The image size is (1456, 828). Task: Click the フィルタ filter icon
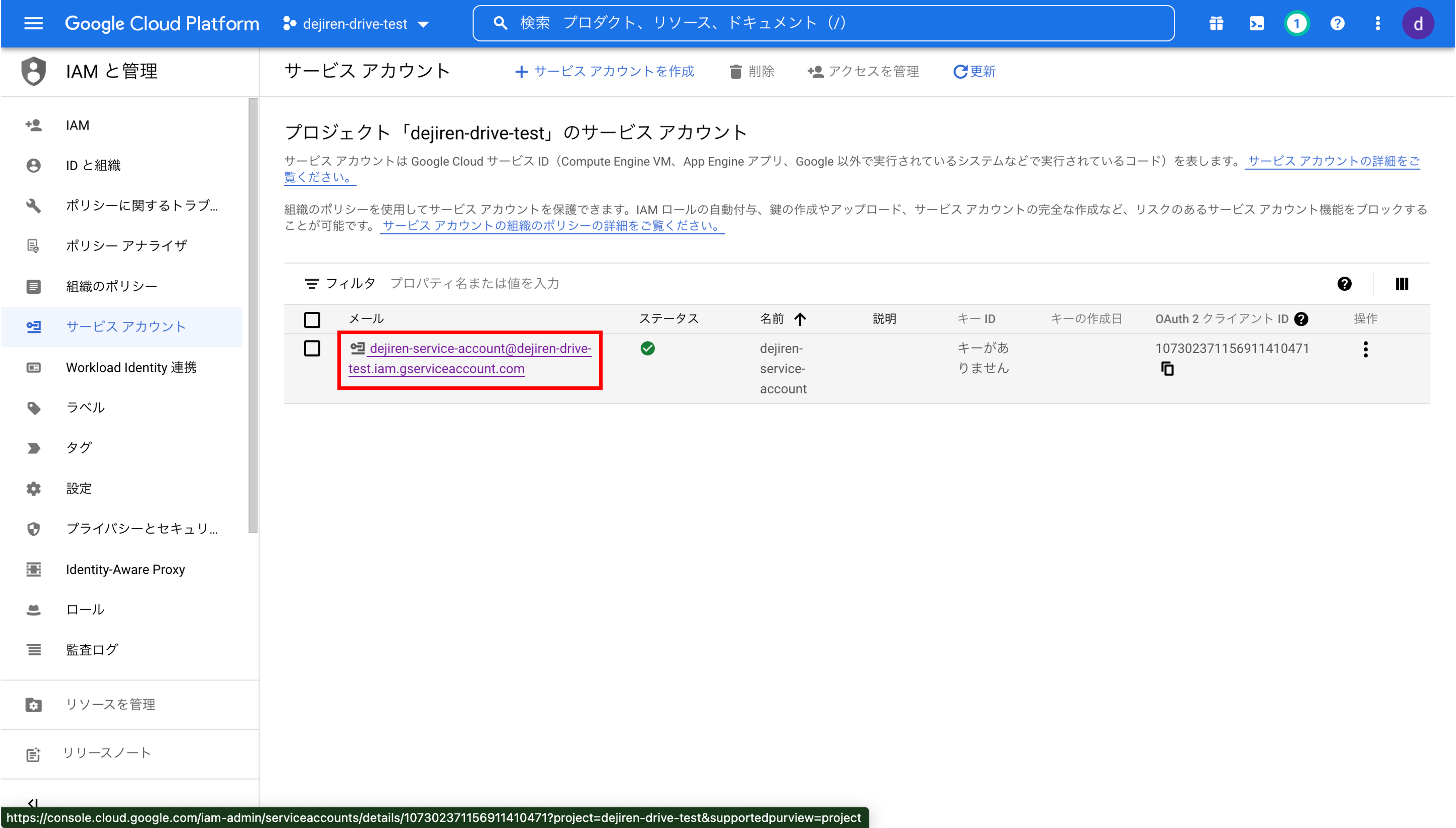[x=311, y=284]
